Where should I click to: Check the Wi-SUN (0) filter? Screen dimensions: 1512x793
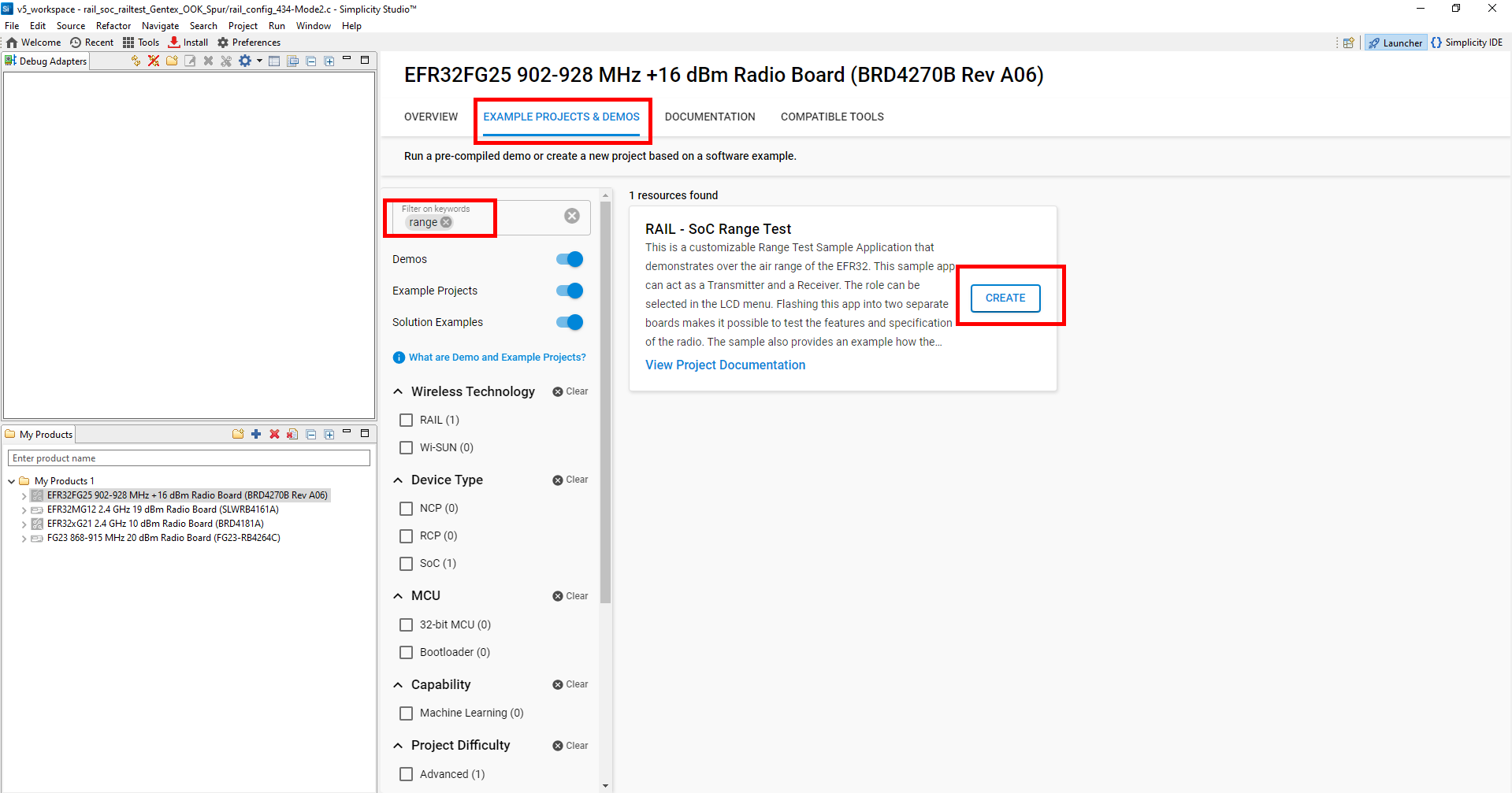pyautogui.click(x=407, y=447)
